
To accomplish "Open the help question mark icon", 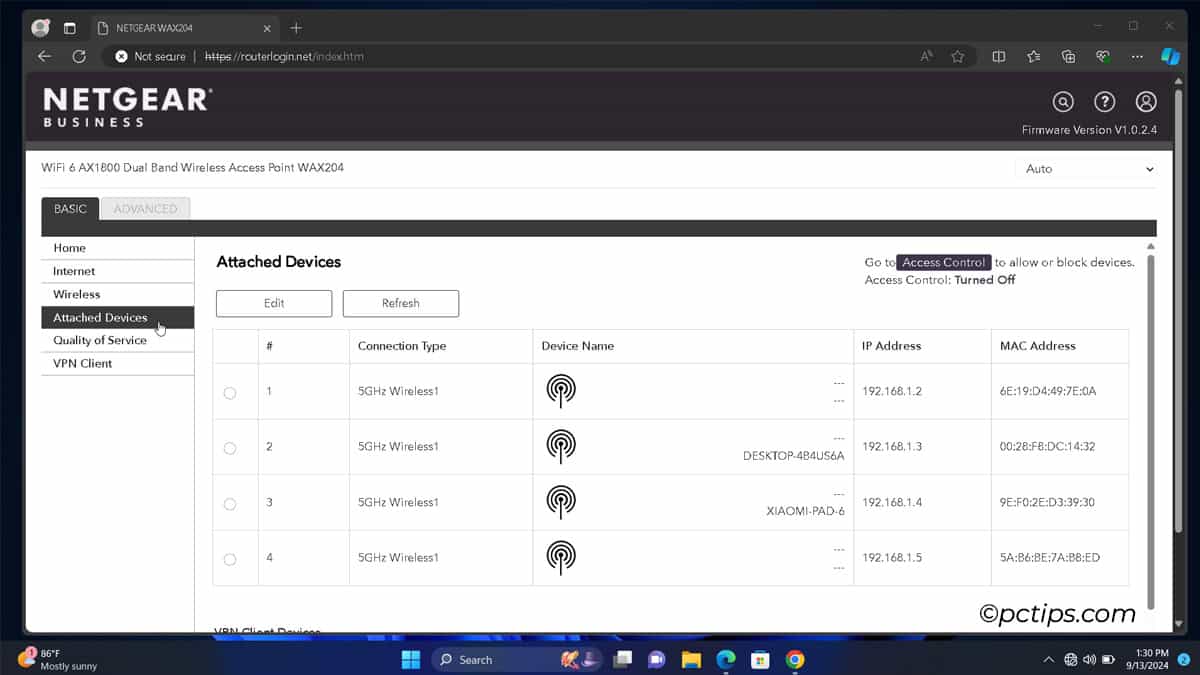I will click(x=1104, y=102).
